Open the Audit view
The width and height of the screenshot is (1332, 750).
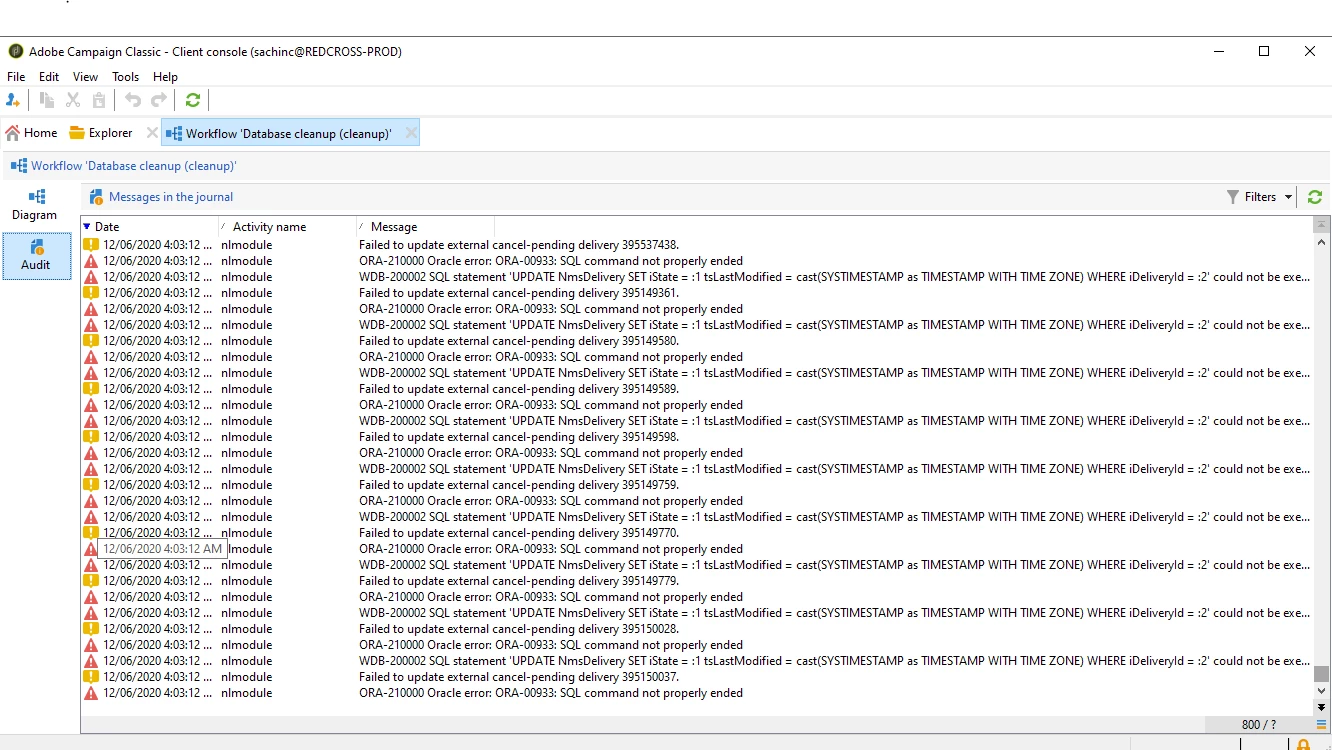coord(36,256)
